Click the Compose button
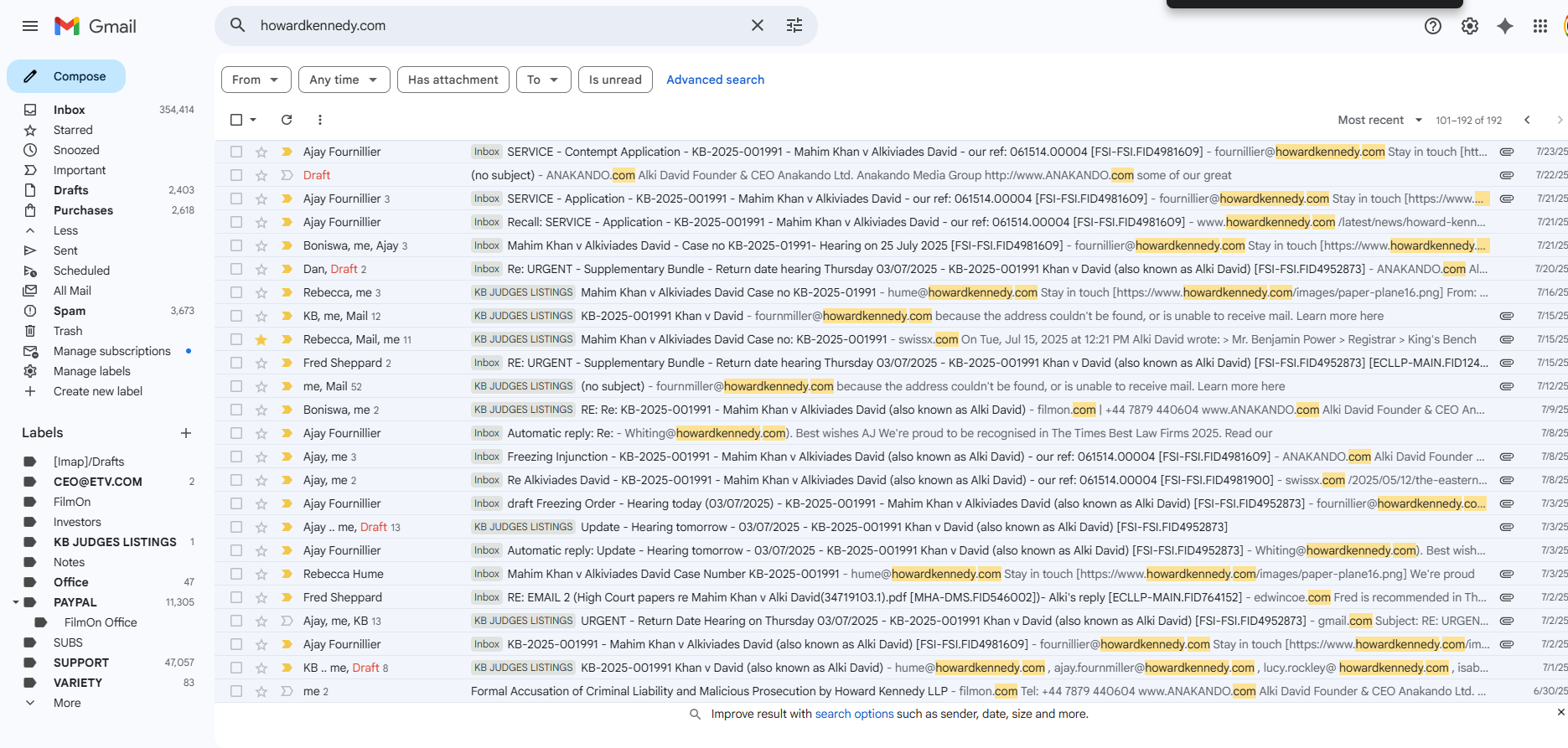The height and width of the screenshot is (748, 1568). point(67,76)
